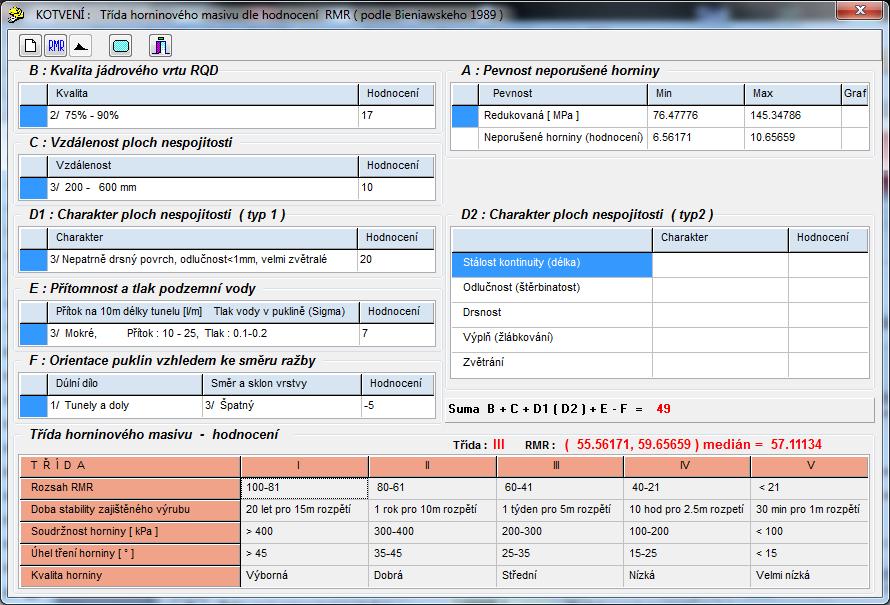
Task: Click RMR range cell '100-81'
Action: (x=305, y=488)
